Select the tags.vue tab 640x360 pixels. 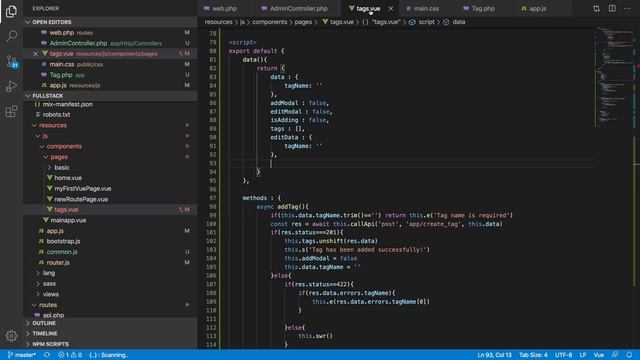(368, 8)
